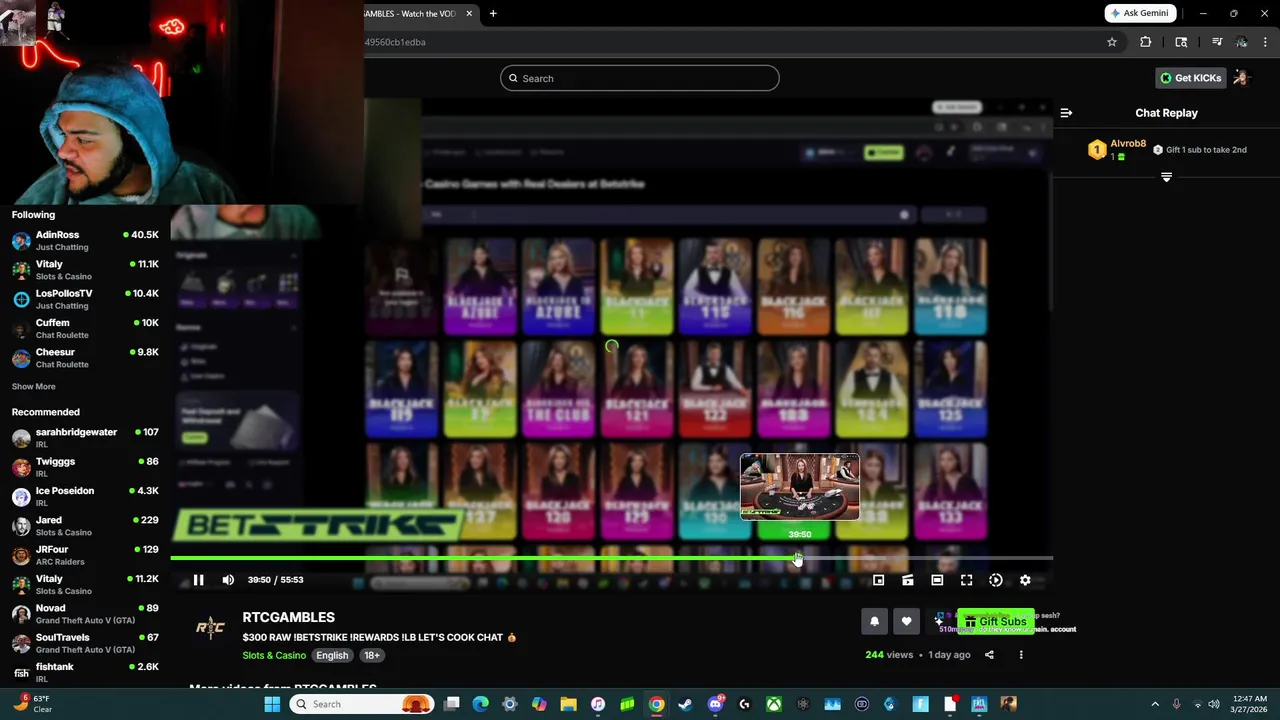The height and width of the screenshot is (720, 1280).
Task: Open the Twigggs recommended channel
Action: (x=85, y=467)
